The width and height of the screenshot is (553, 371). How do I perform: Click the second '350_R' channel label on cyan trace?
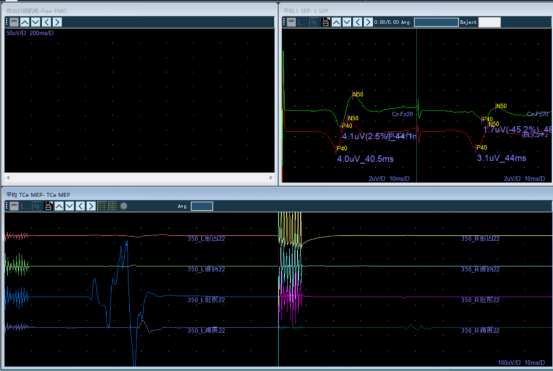[480, 269]
